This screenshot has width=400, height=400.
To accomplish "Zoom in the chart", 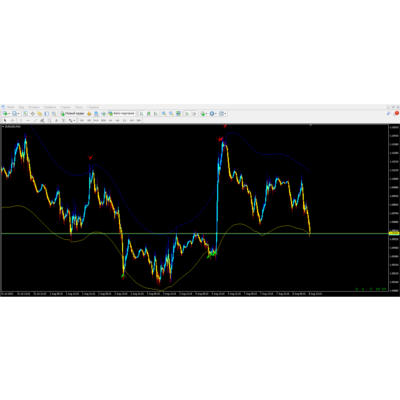I will click(x=164, y=113).
